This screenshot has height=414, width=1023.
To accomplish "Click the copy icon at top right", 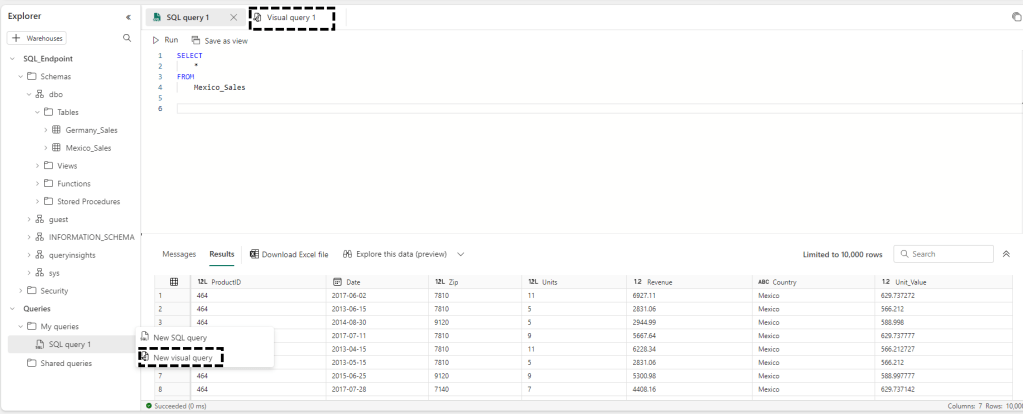I will [x=1017, y=17].
